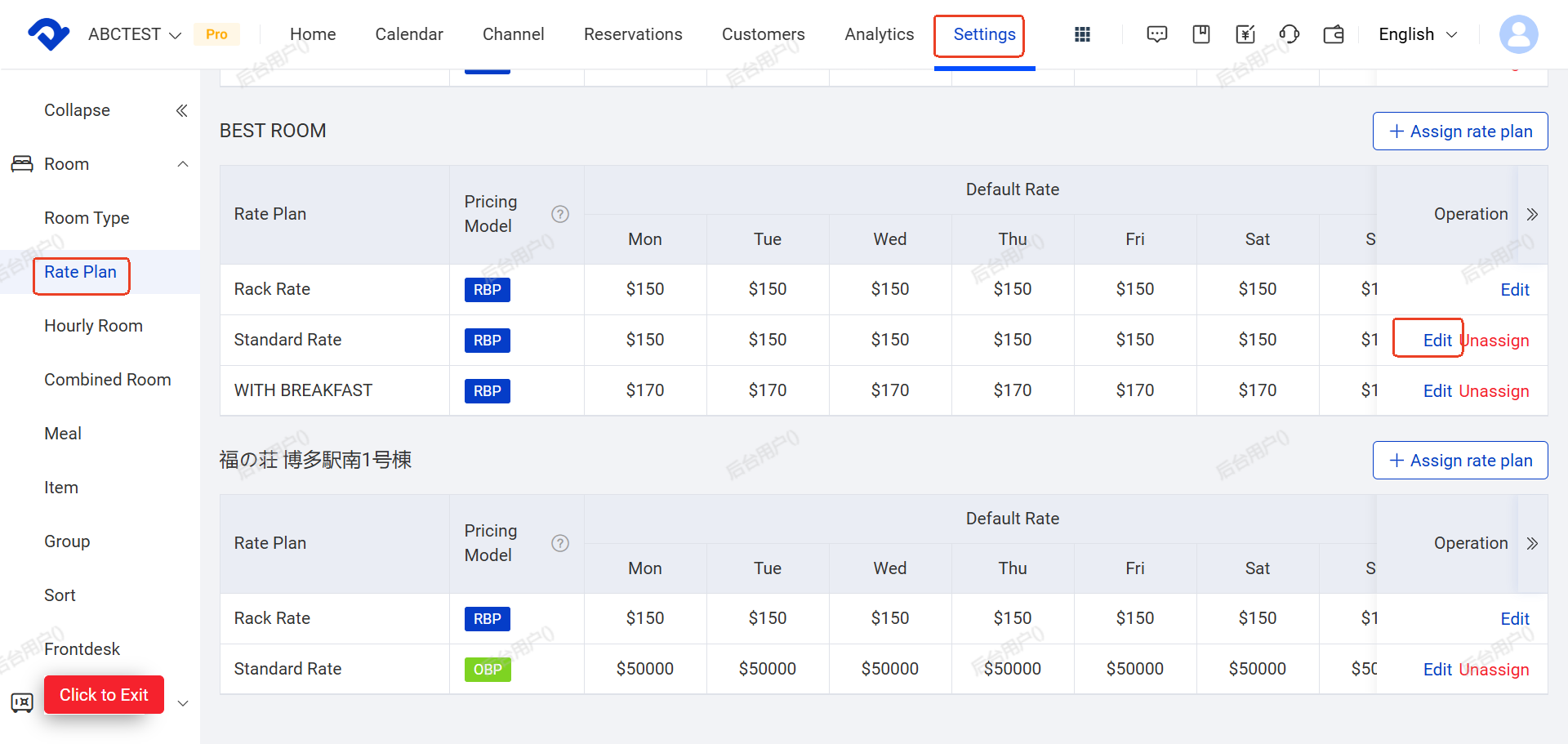The height and width of the screenshot is (744, 1568).
Task: Click BEST ROOM Pricing Model help icon
Action: (560, 214)
